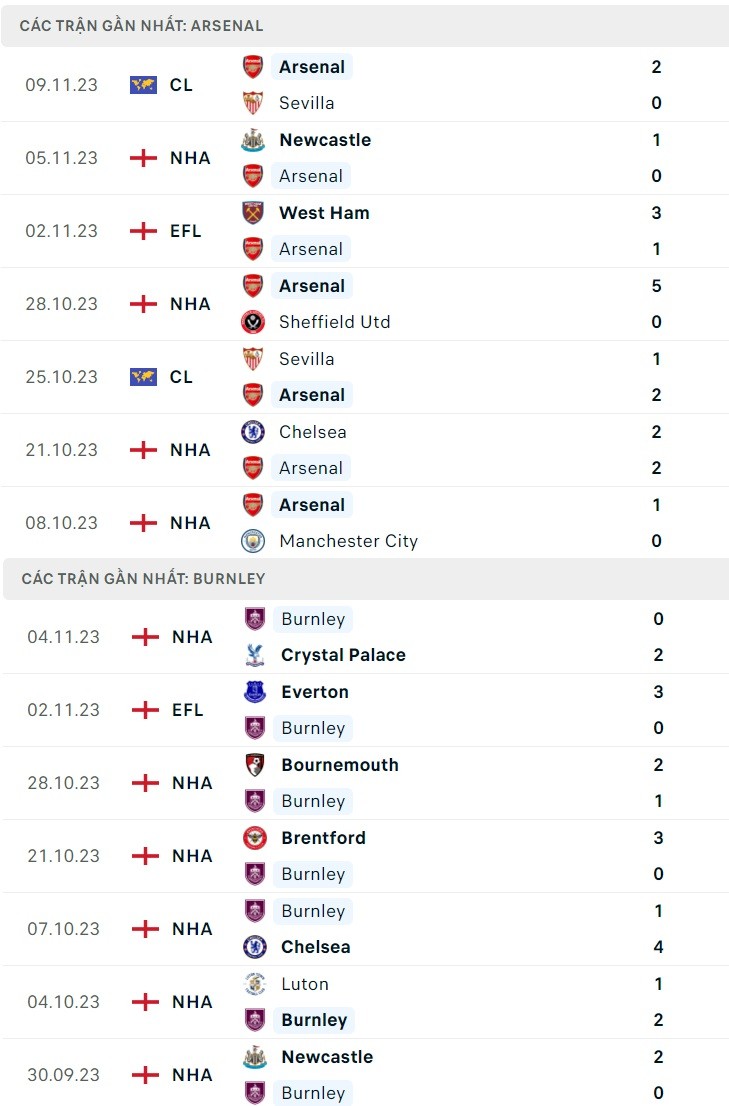Click the Everton club crest

255,692
